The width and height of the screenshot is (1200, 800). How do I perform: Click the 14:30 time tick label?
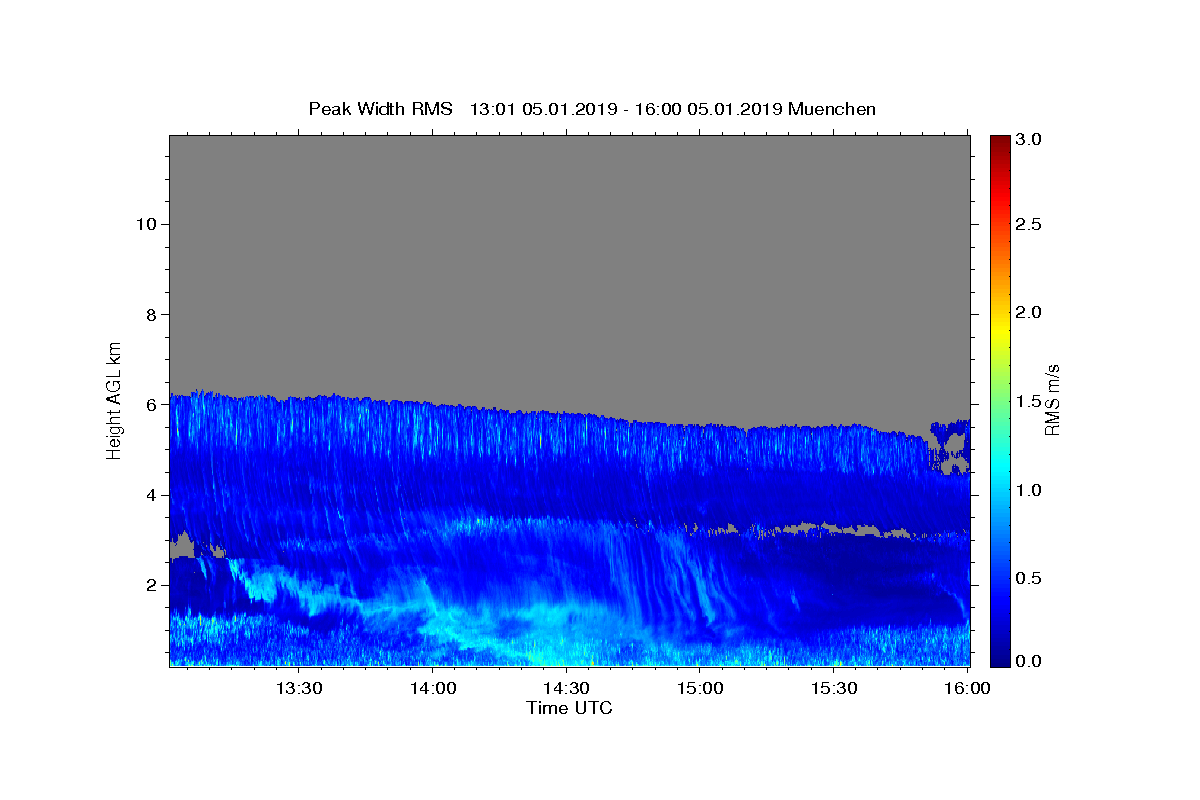566,688
